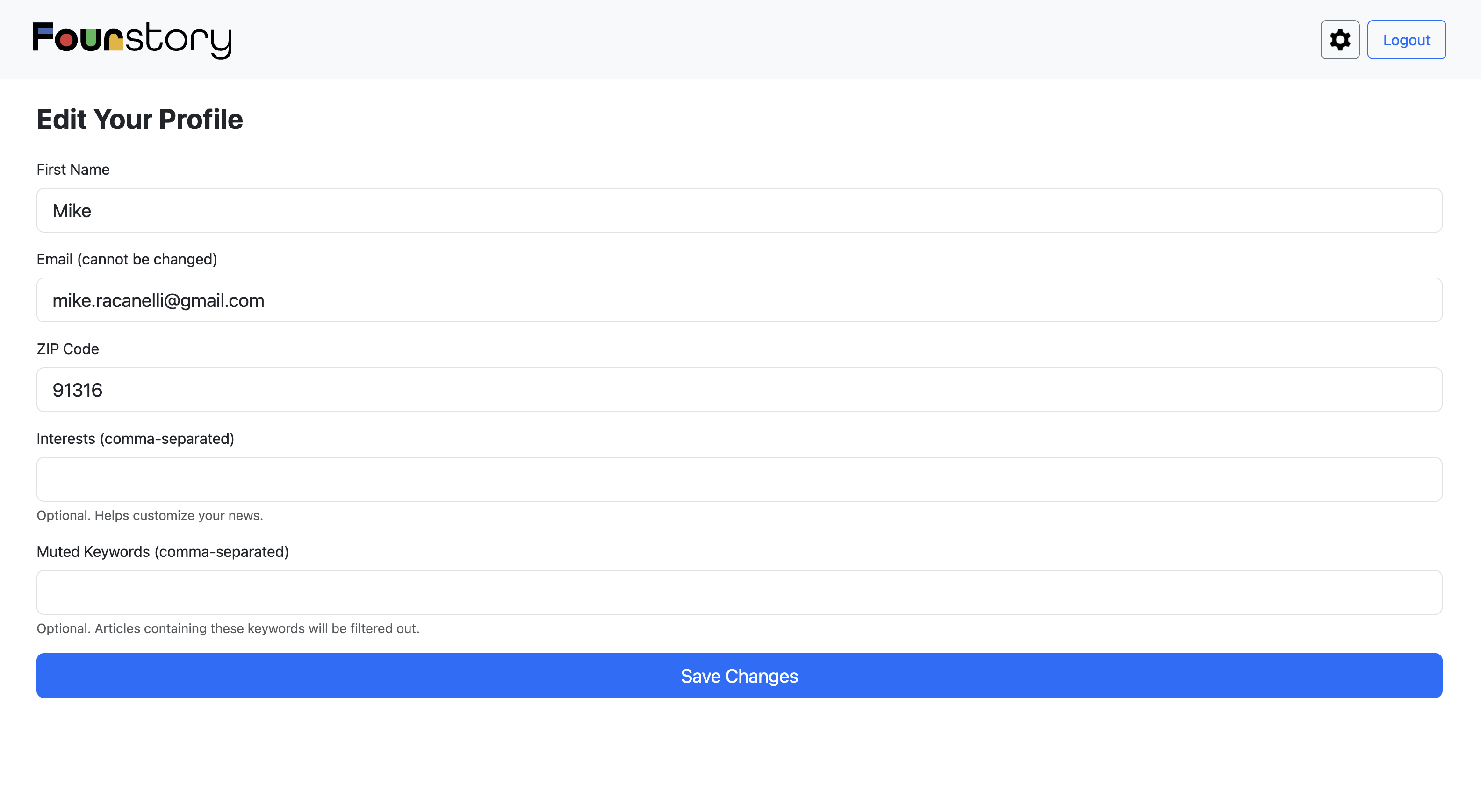Click the Muted Keywords (comma-separated) label
The image size is (1481, 812).
[x=162, y=552]
